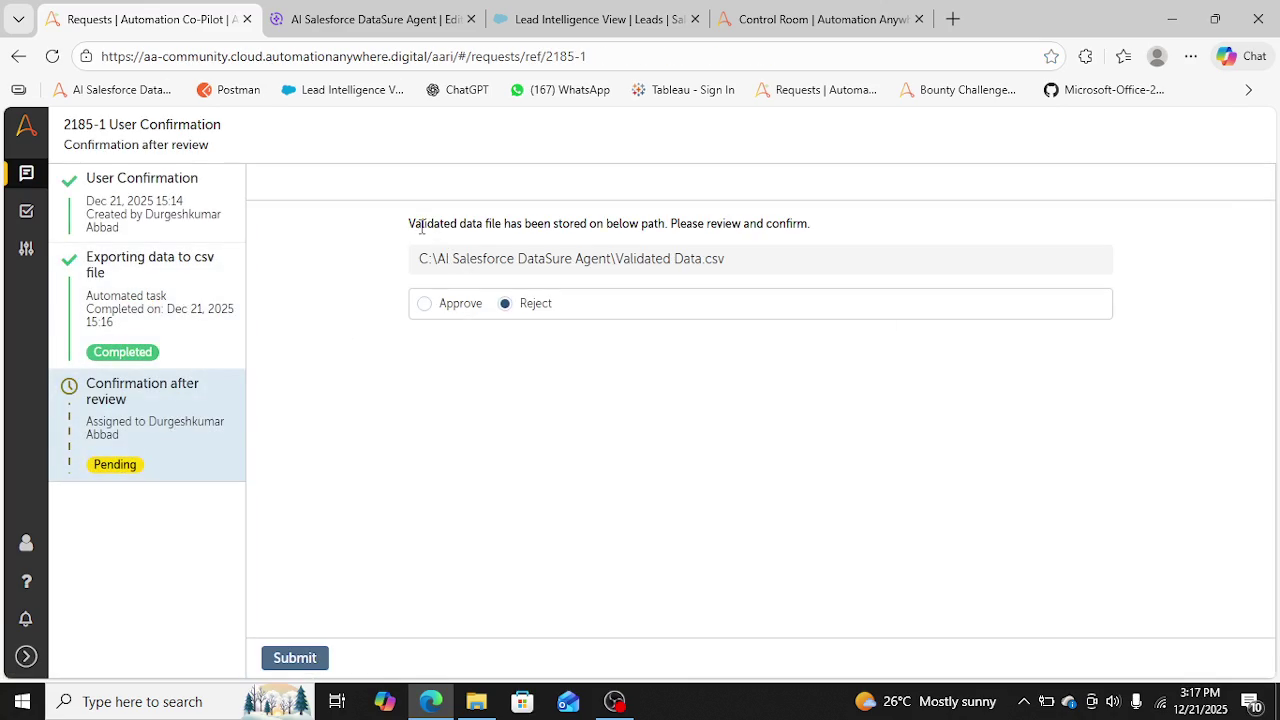Open Microsoft Store from the taskbar
This screenshot has width=1280, height=720.
[523, 701]
